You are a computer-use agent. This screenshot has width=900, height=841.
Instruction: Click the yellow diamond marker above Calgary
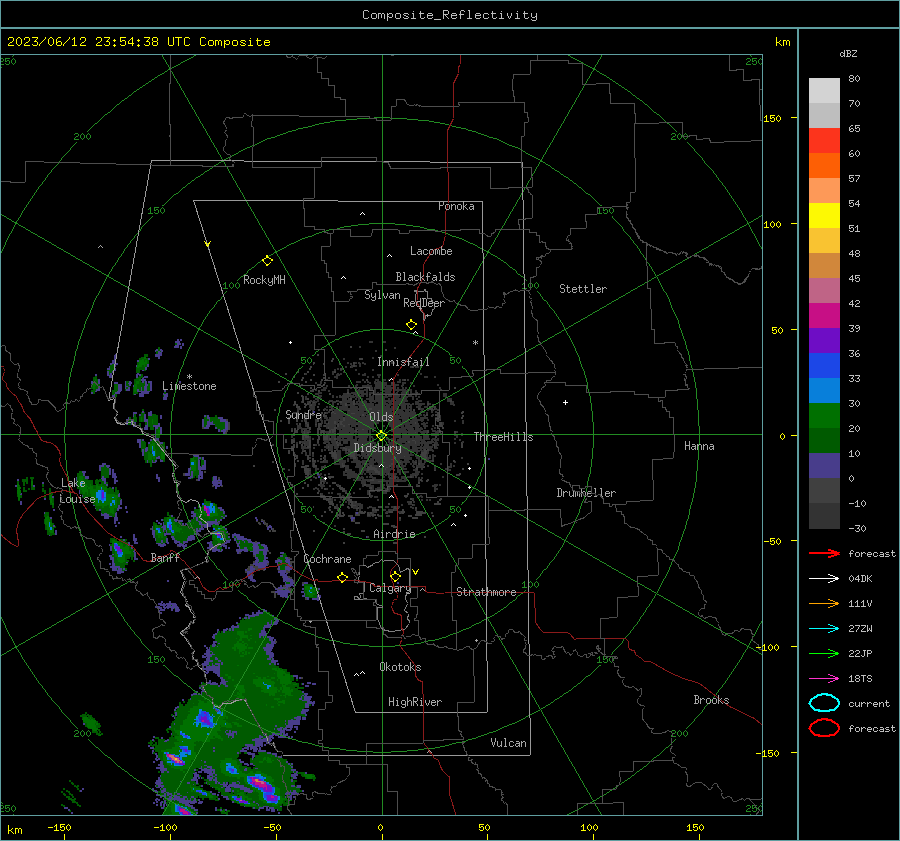click(395, 576)
